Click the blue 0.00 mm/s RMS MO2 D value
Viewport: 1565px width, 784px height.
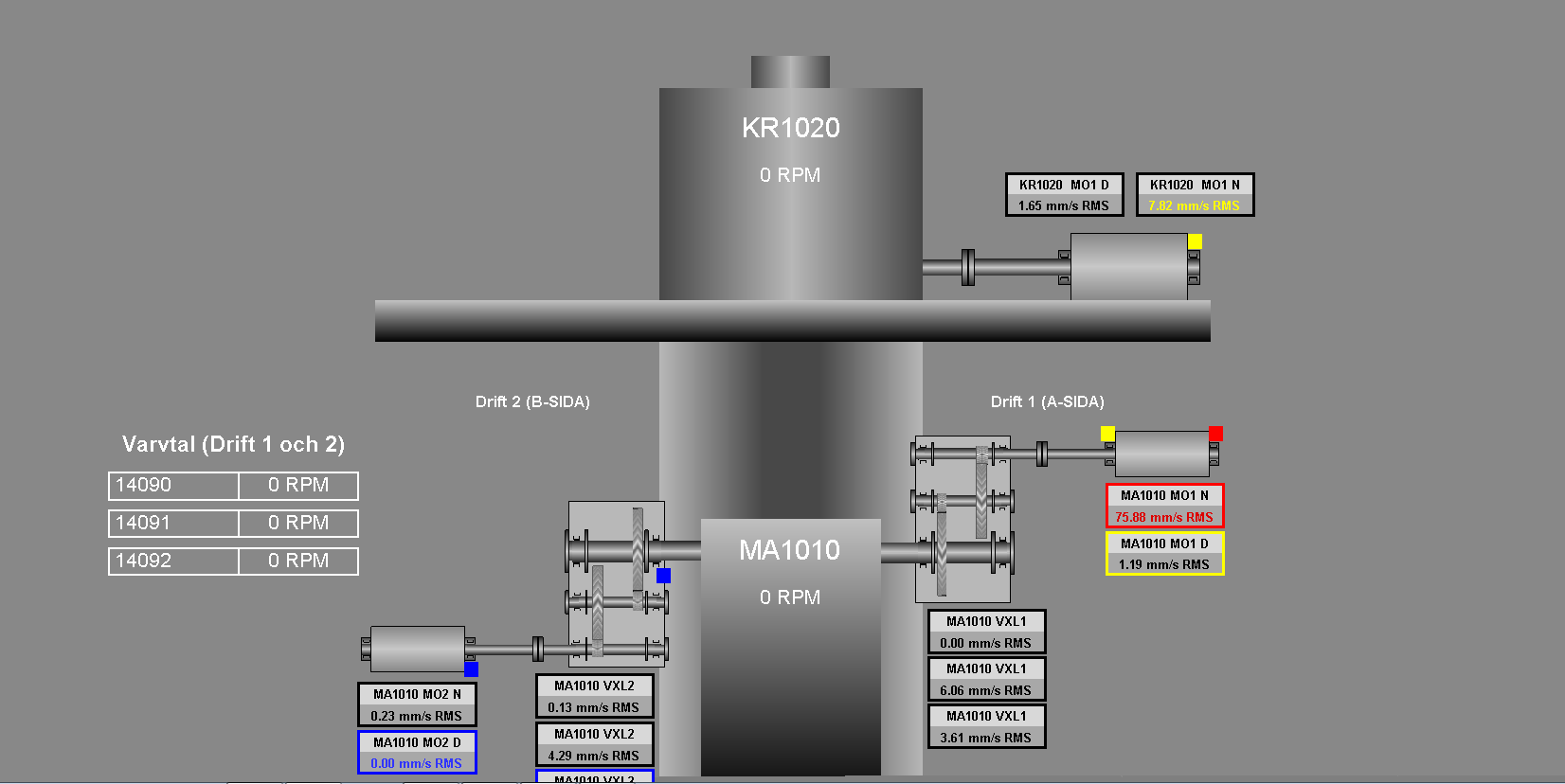click(416, 763)
